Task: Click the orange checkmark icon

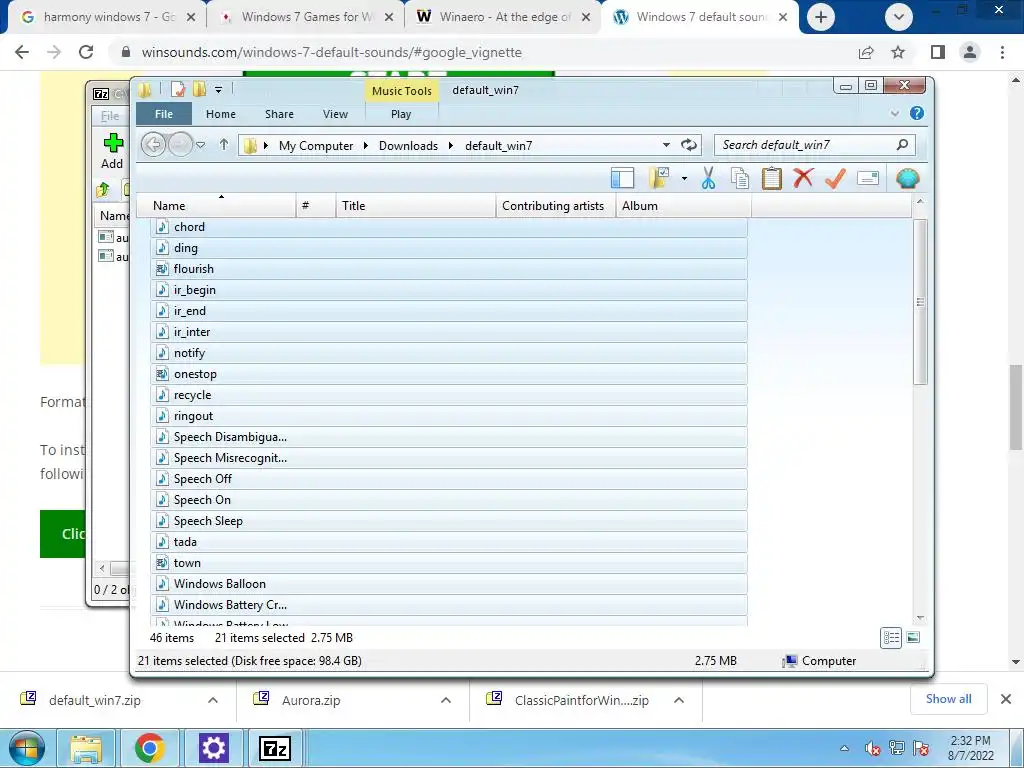Action: coord(835,178)
